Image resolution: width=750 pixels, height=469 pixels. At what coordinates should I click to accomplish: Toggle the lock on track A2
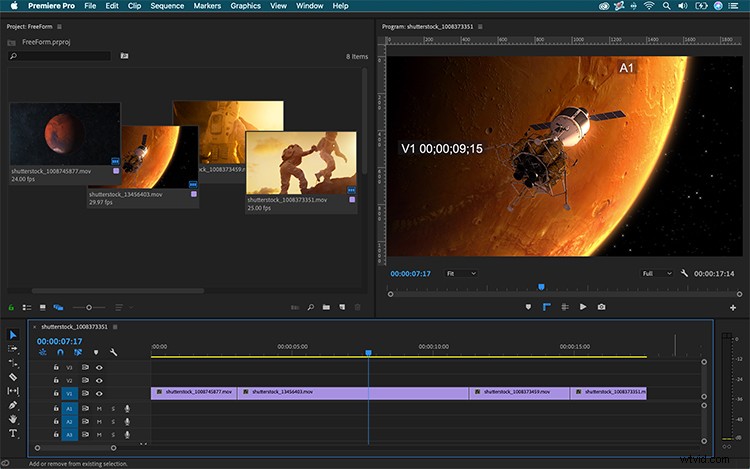[56, 422]
